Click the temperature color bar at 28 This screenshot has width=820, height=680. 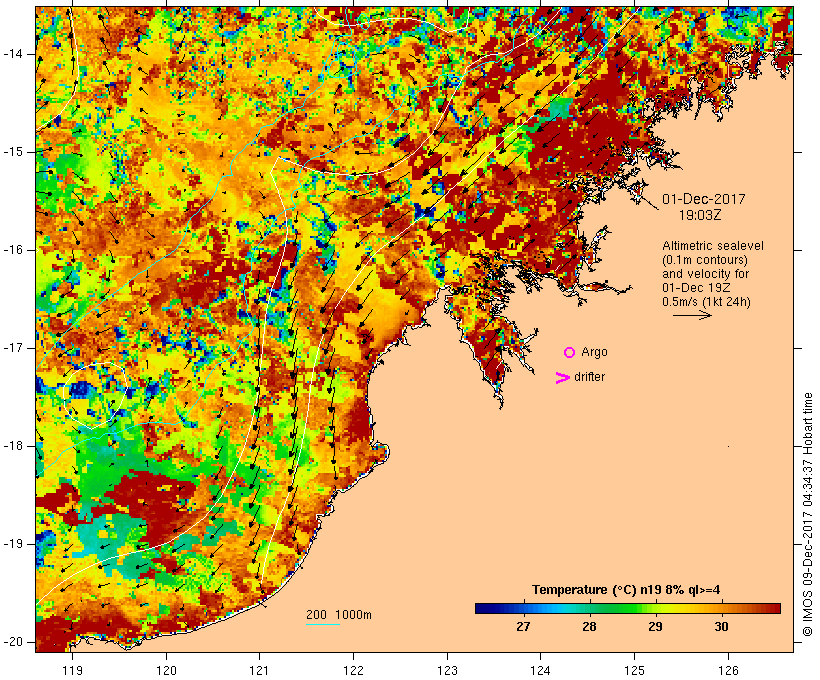click(x=589, y=608)
